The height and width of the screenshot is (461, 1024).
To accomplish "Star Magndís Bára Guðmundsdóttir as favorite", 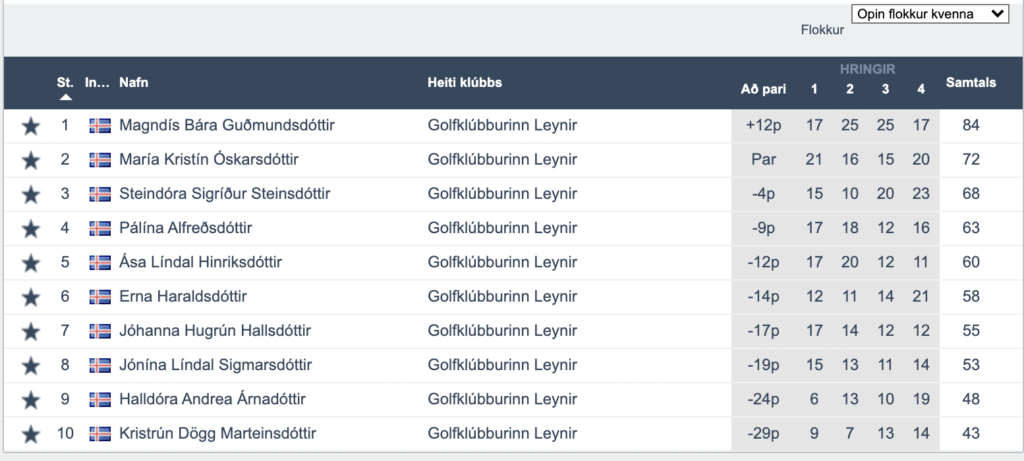I will tap(31, 126).
